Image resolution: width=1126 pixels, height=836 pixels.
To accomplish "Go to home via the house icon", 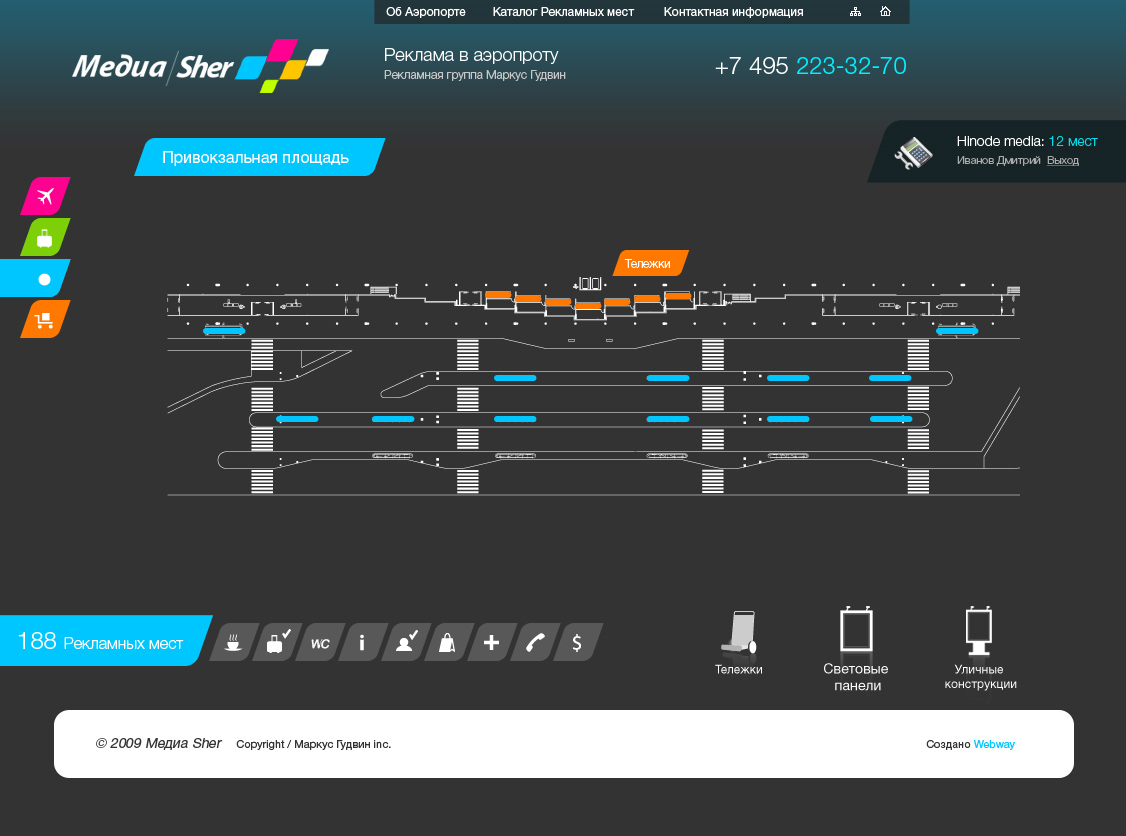I will [x=885, y=11].
